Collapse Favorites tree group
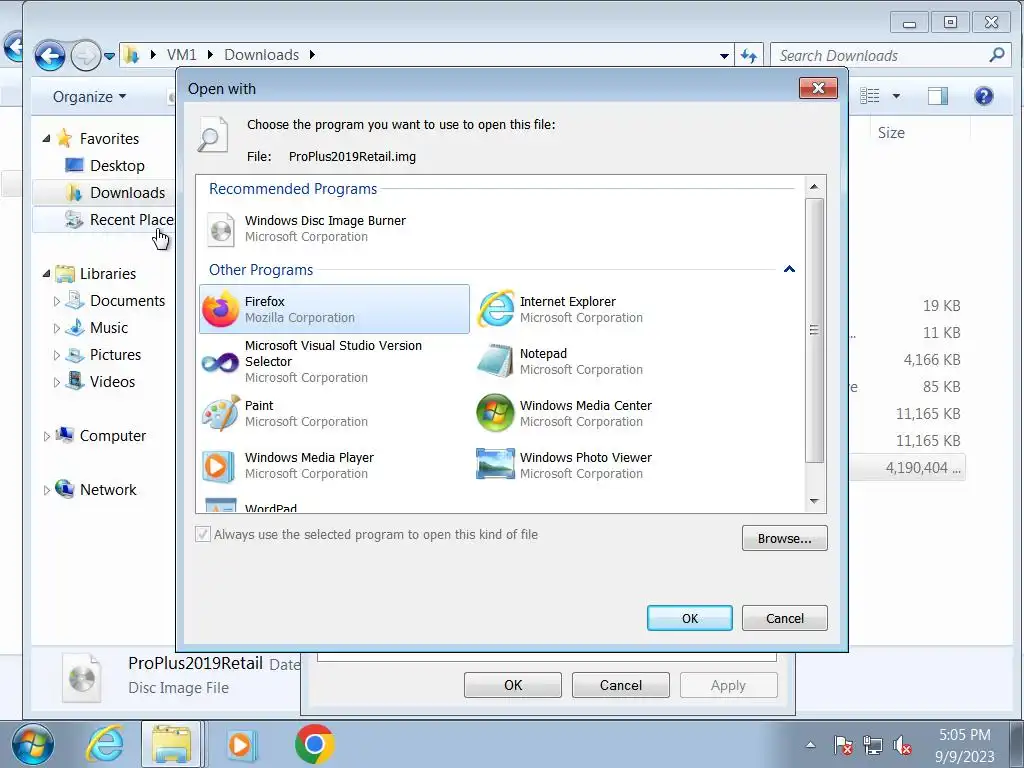 46,138
